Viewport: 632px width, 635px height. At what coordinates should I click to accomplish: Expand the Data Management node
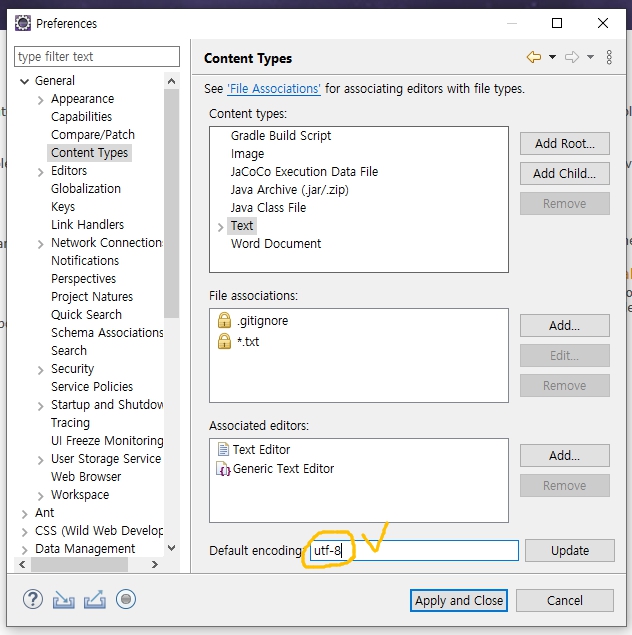coord(24,550)
